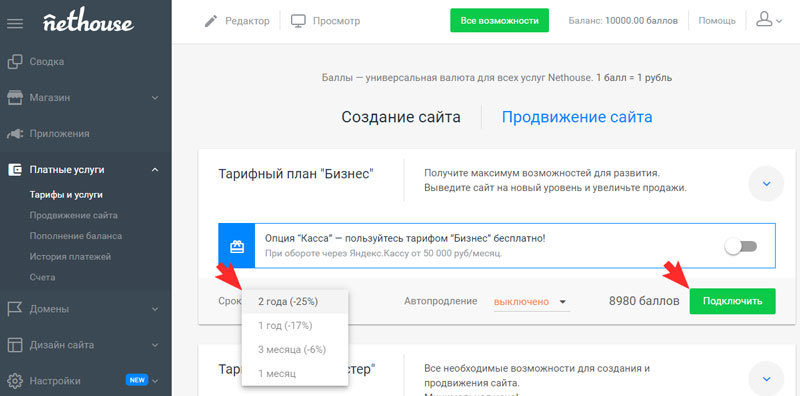Click the NEW badge next to Настройки
This screenshot has width=800, height=396.
[137, 380]
